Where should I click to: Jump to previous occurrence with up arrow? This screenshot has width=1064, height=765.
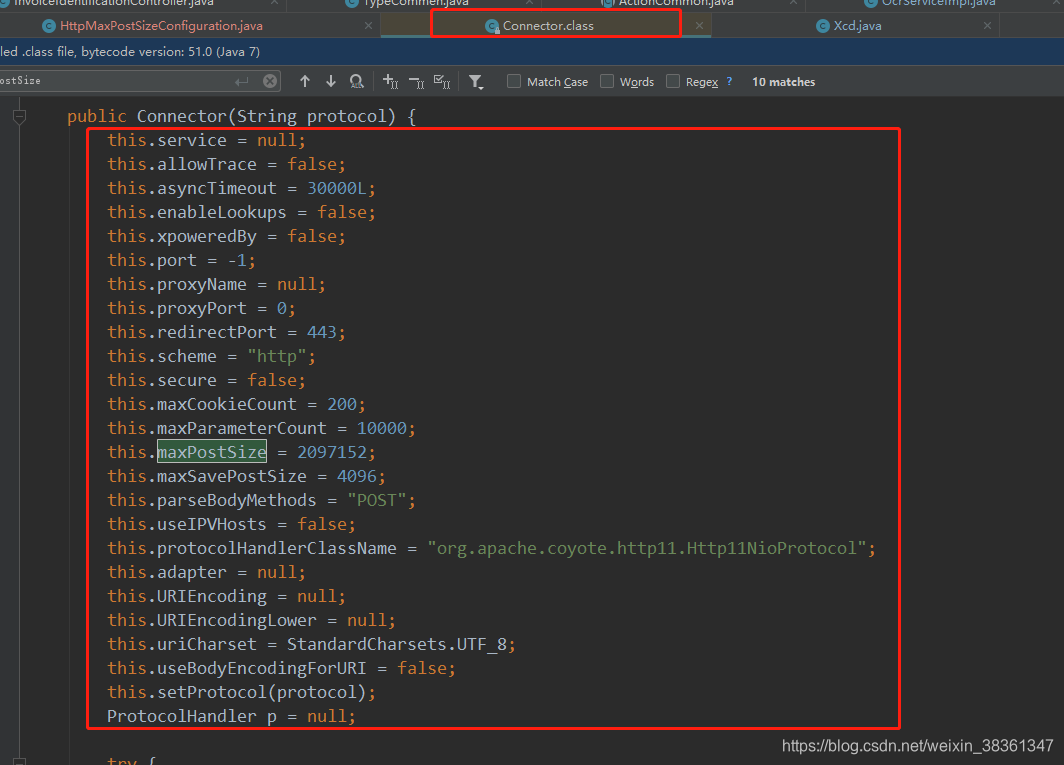pyautogui.click(x=305, y=81)
